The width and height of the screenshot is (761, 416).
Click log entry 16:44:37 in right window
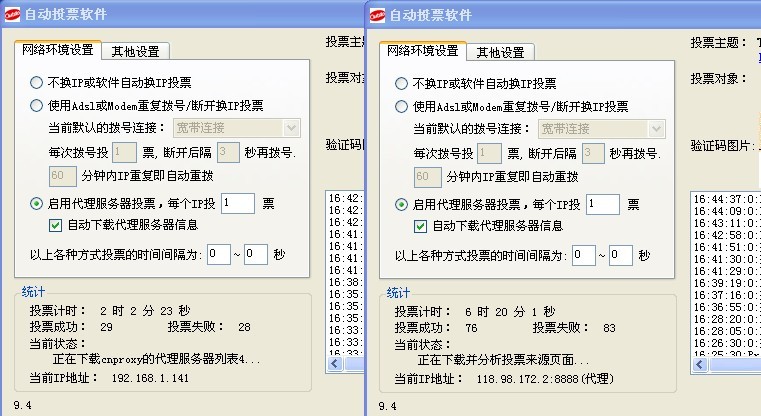[x=727, y=200]
